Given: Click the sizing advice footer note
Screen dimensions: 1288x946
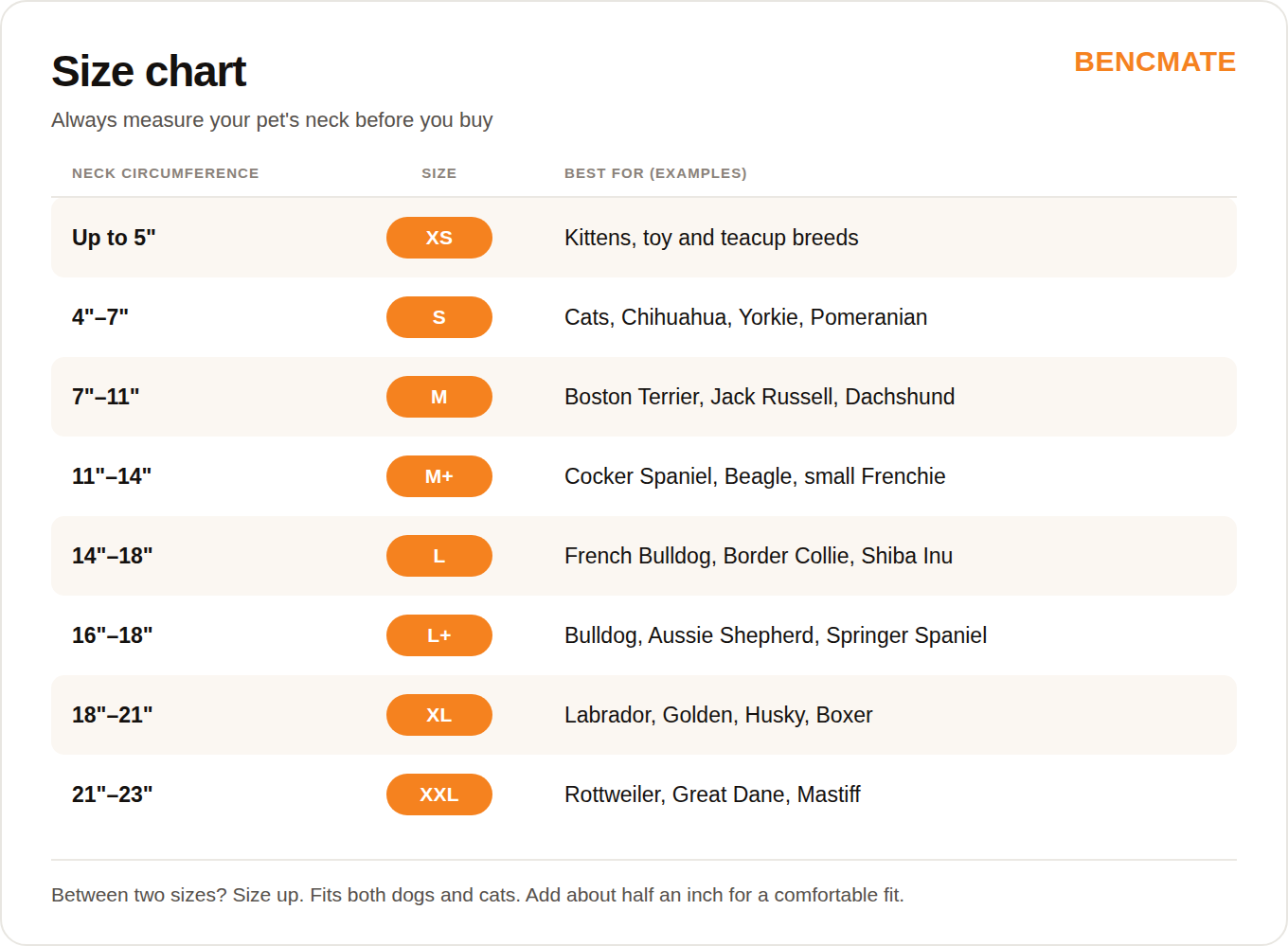Looking at the screenshot, I should (477, 895).
